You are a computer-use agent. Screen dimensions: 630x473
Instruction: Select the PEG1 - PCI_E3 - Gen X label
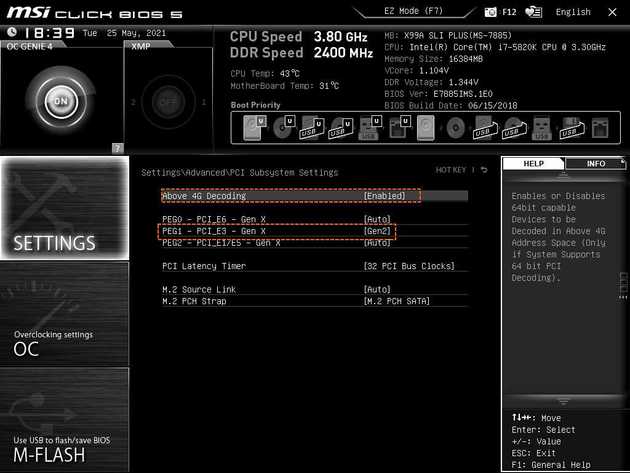point(214,231)
